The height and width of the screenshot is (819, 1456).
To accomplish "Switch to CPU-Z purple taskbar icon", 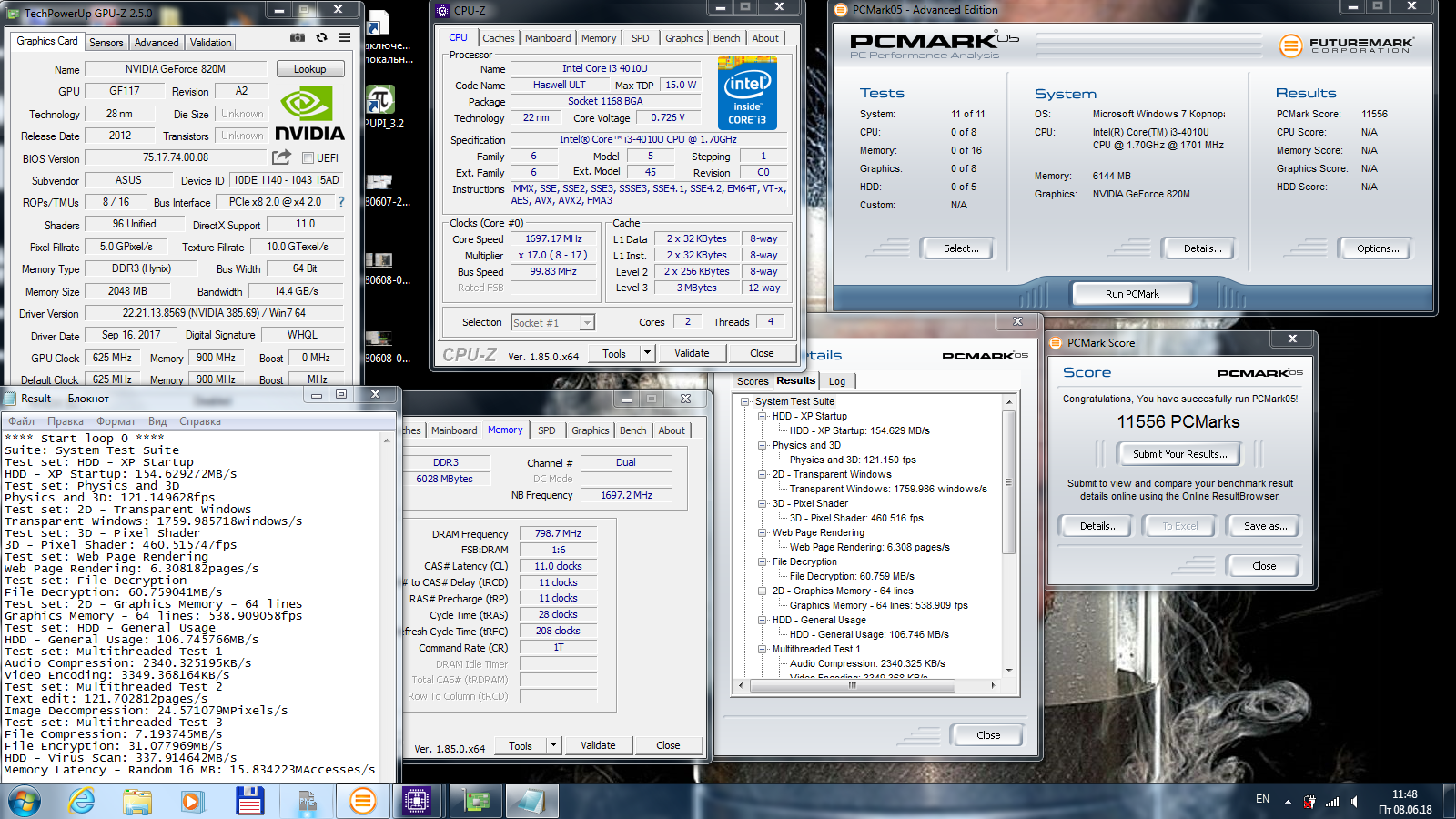I will pyautogui.click(x=417, y=802).
